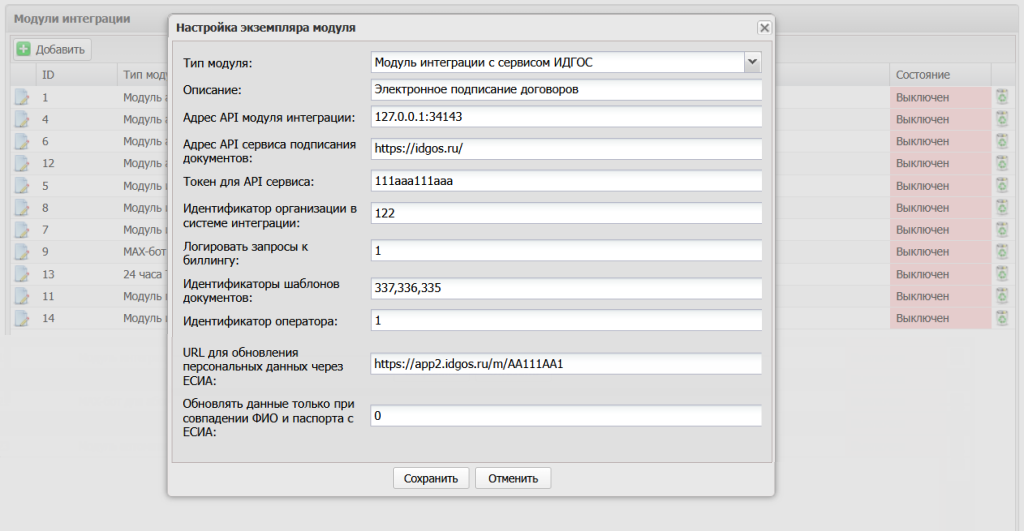Viewport: 1024px width, 531px height.
Task: Click edit icon for row ID 12
Action: coord(22,164)
